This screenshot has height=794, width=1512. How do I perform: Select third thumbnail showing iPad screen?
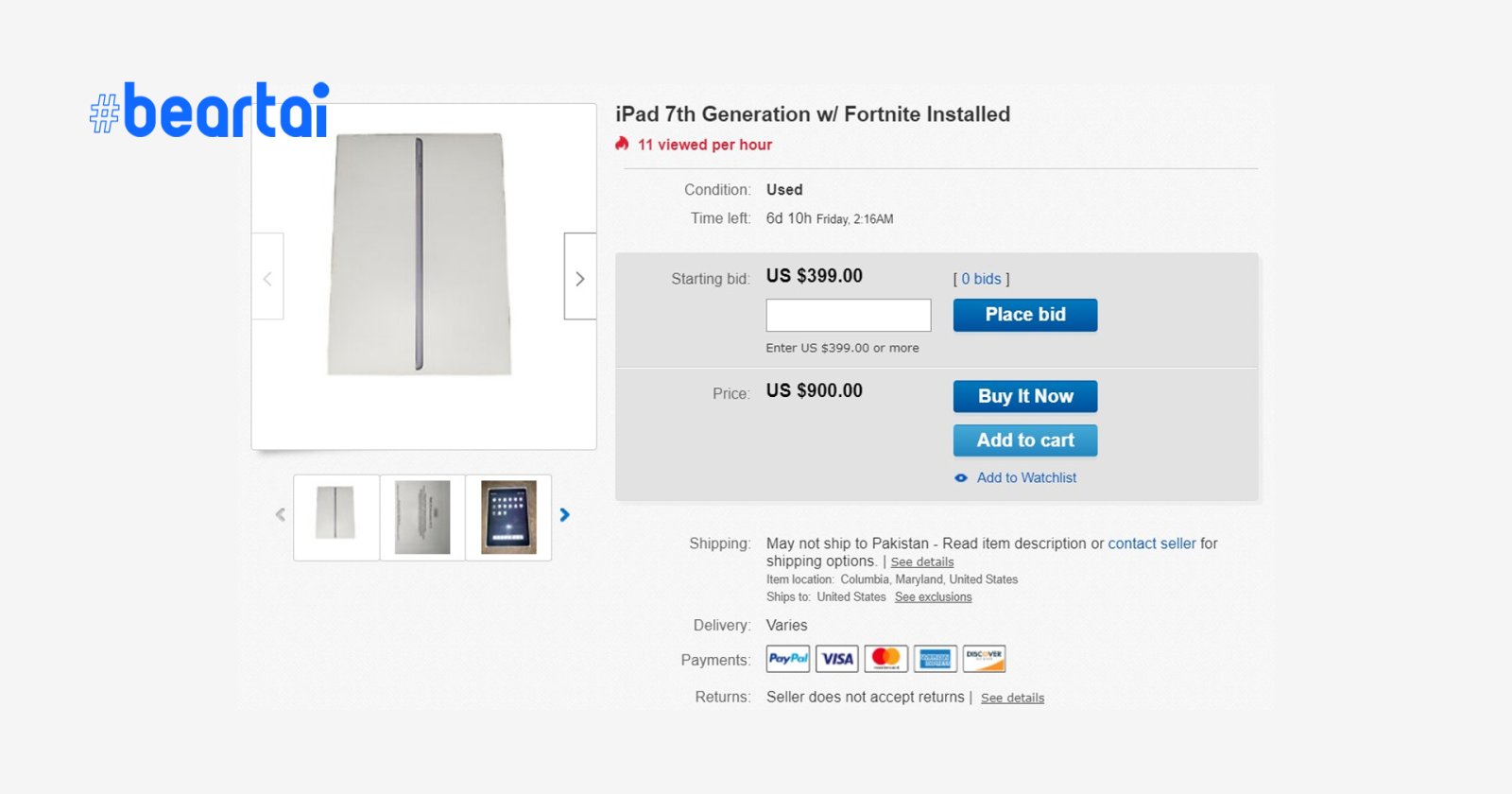point(508,517)
